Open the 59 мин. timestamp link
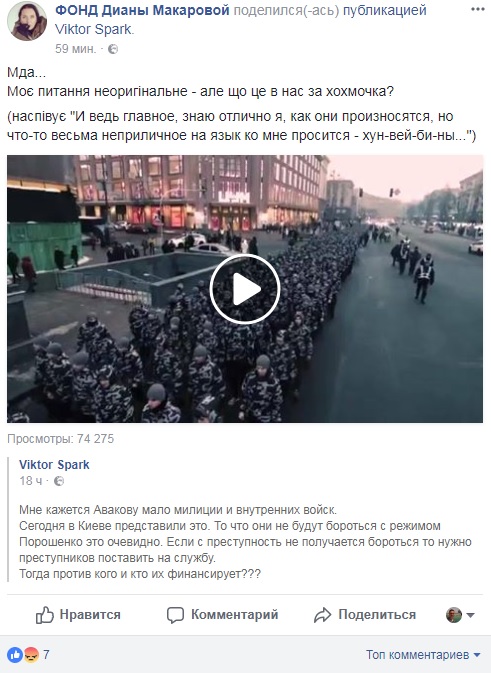This screenshot has height=673, width=491. point(76,49)
